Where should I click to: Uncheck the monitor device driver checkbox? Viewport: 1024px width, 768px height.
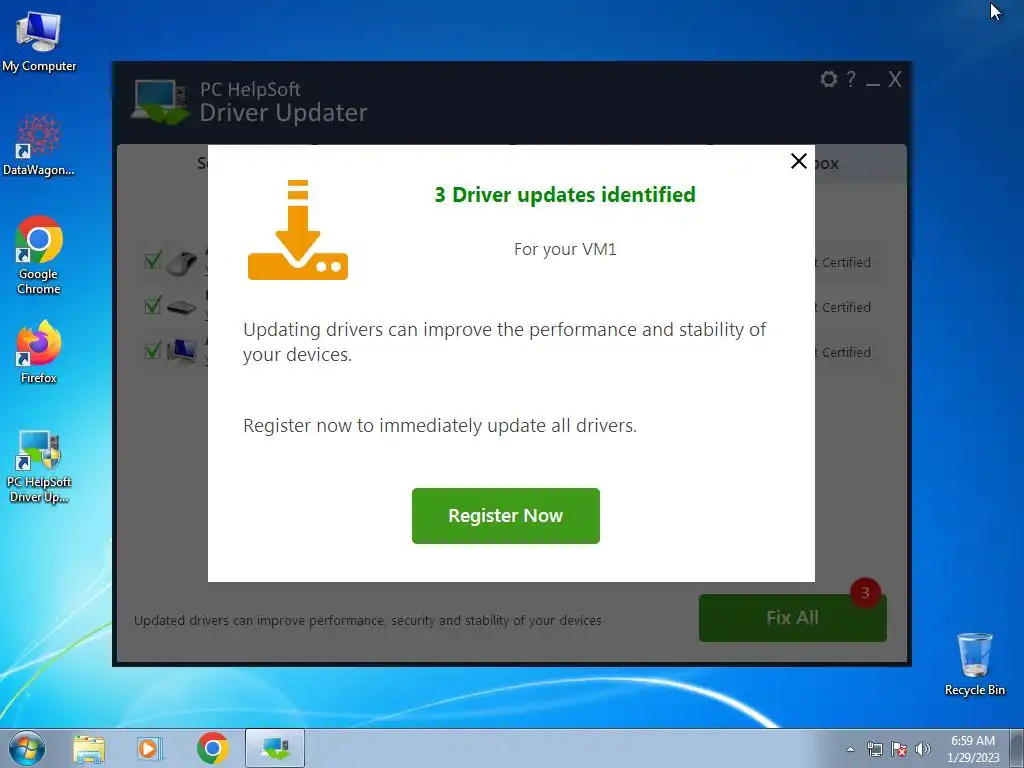(153, 350)
